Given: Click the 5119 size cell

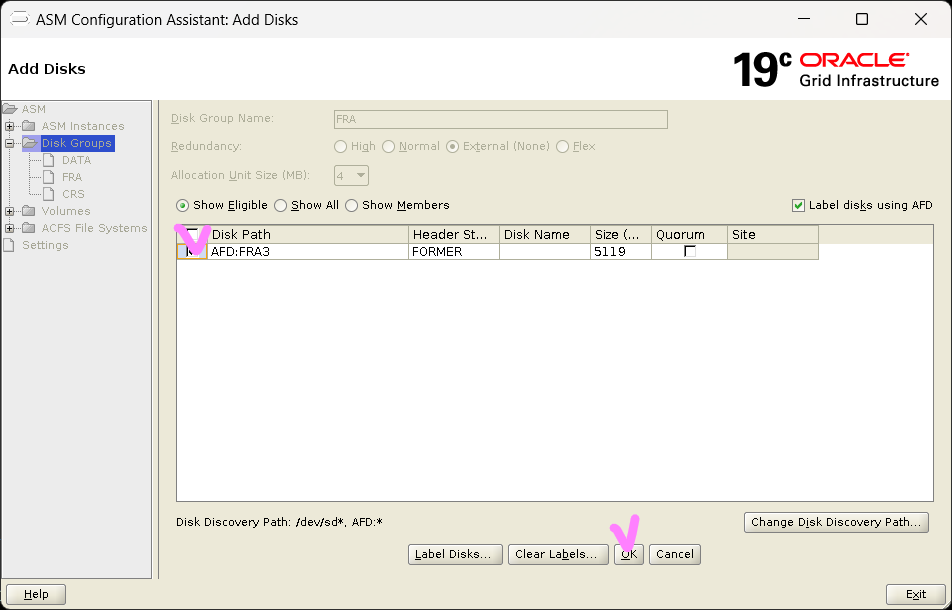Looking at the screenshot, I should pos(620,251).
